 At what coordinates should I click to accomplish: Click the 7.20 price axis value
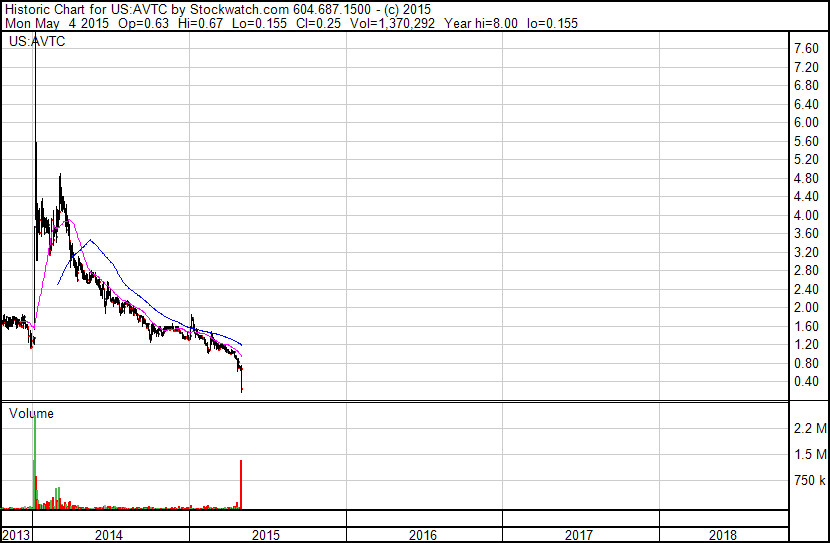806,67
